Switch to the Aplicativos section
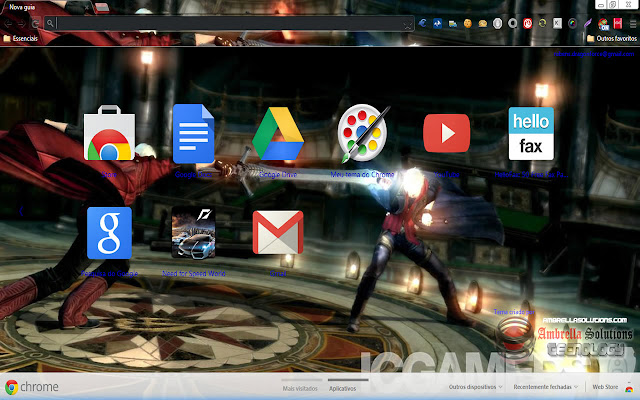Viewport: 640px width, 400px height. (x=342, y=388)
